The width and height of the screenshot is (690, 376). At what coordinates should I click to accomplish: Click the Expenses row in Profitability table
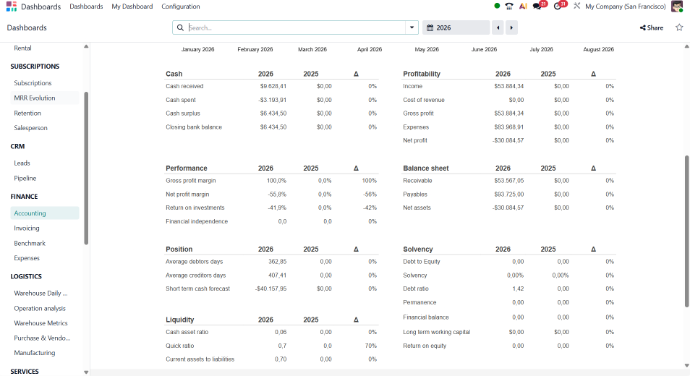[x=416, y=127]
